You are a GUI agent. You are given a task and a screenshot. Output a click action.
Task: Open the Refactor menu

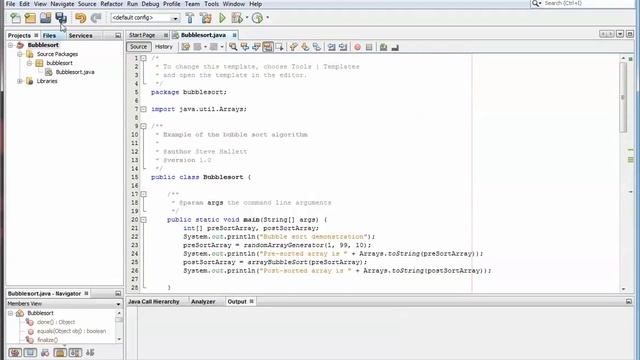[111, 4]
